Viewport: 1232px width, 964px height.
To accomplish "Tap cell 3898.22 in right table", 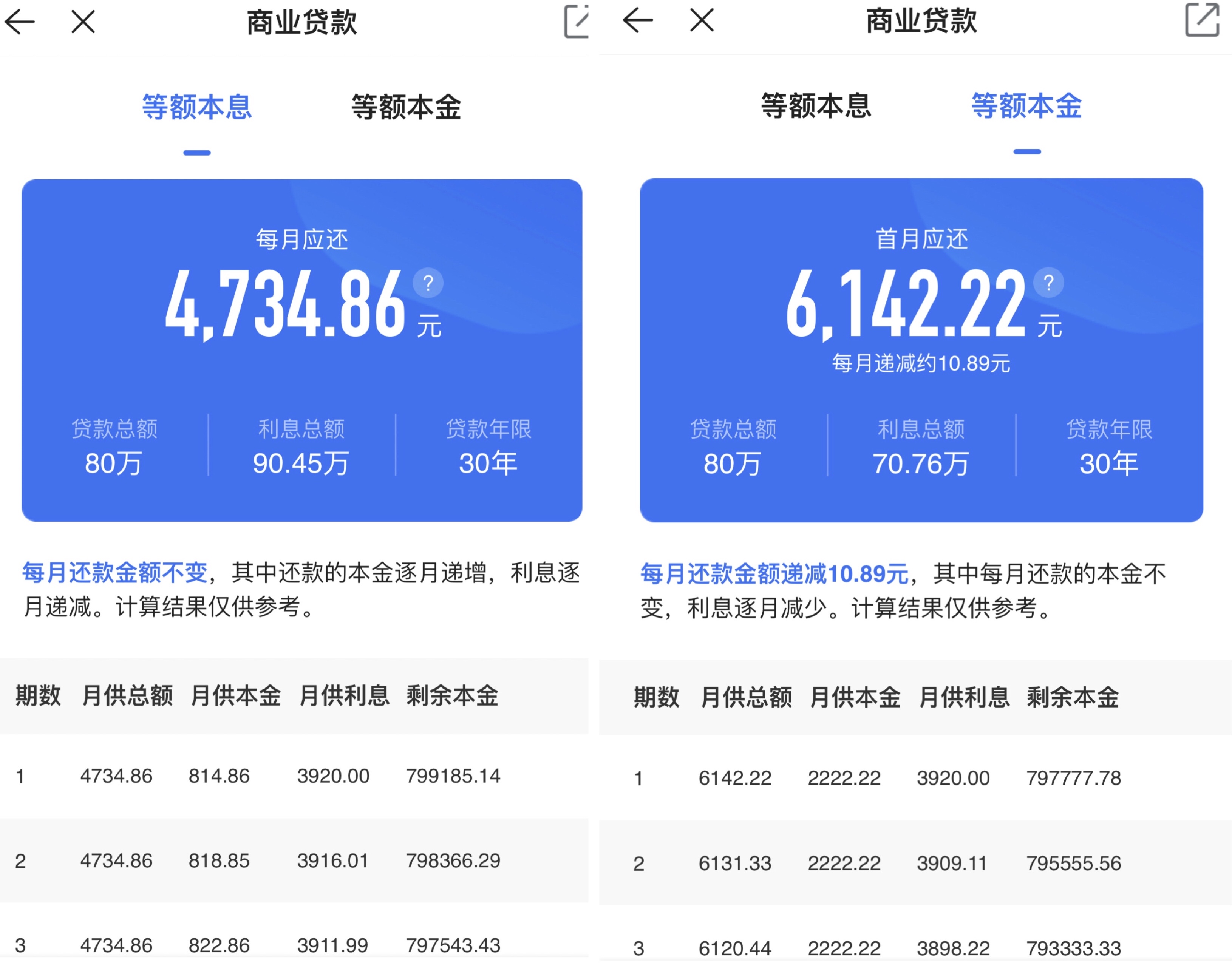I will coord(953,949).
